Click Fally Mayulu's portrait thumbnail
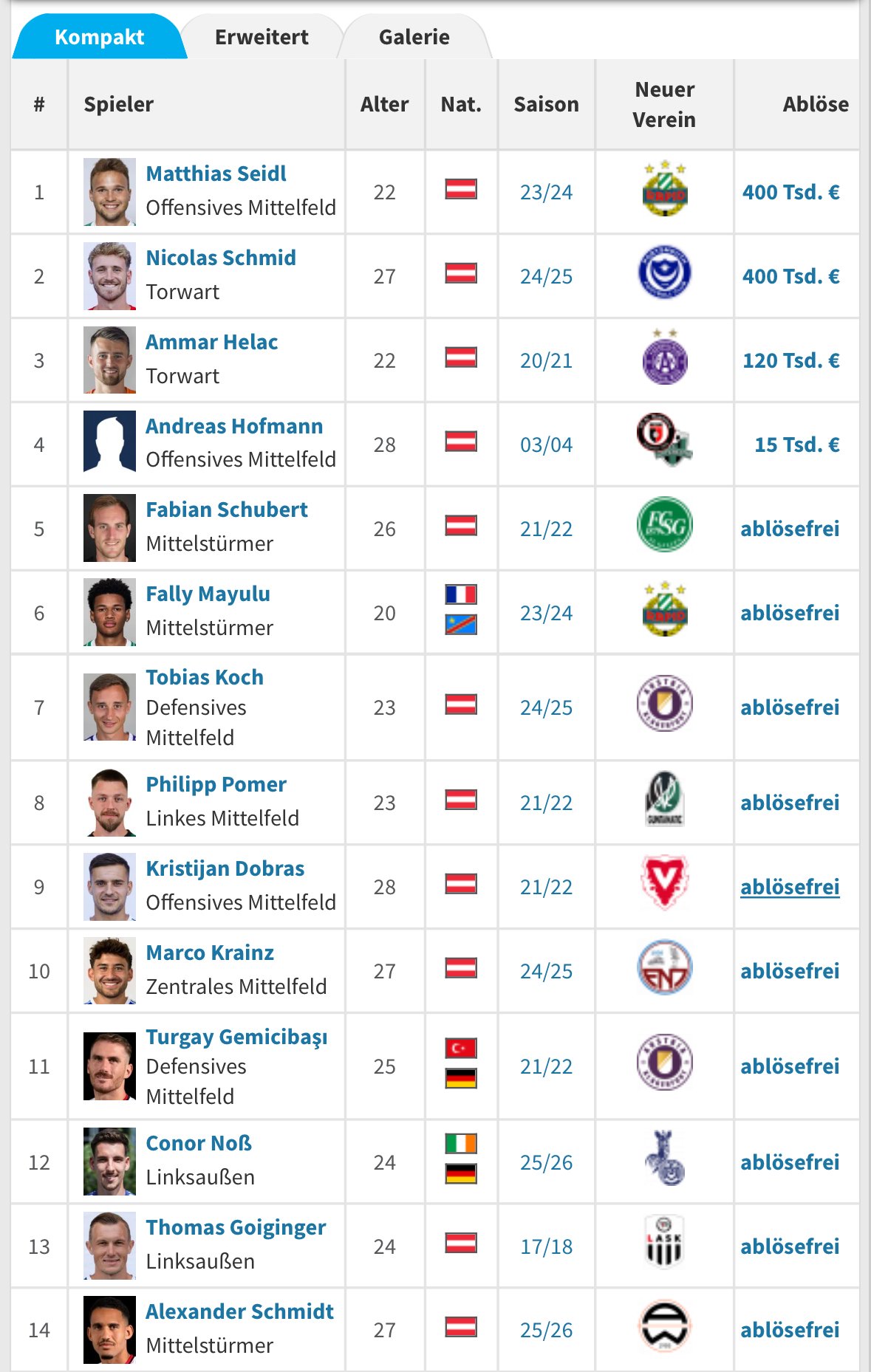 pos(109,612)
